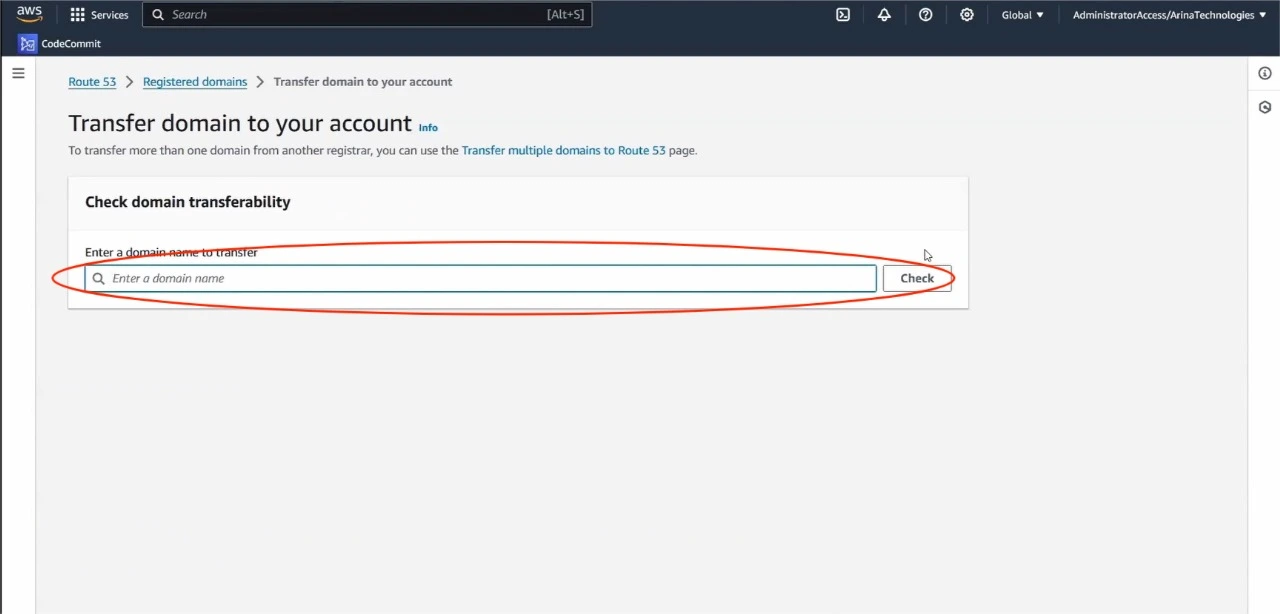This screenshot has height=614, width=1280.
Task: Click the Info link beside page title
Action: click(x=428, y=128)
